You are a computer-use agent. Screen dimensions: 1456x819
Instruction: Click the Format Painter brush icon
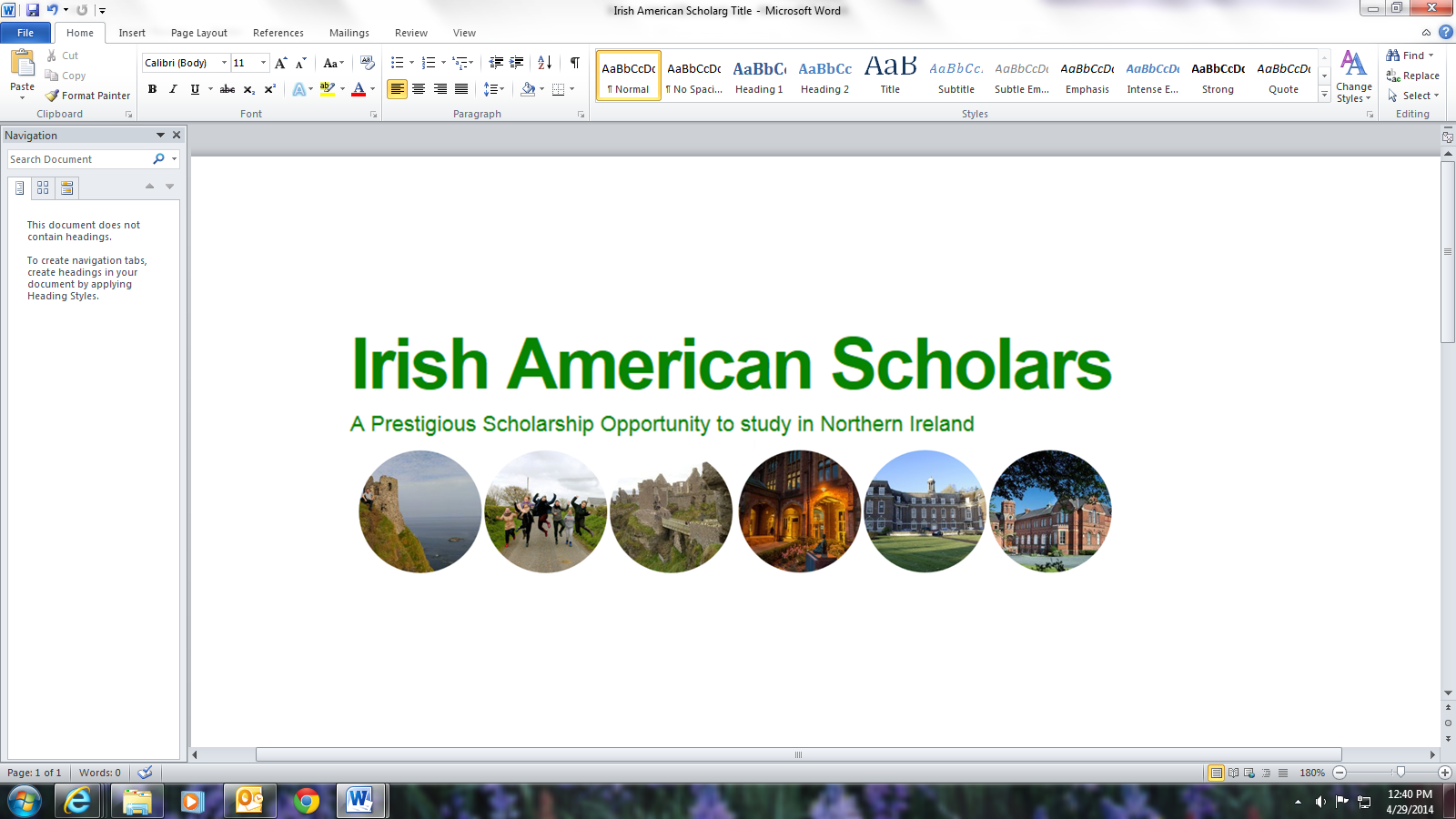[x=52, y=96]
